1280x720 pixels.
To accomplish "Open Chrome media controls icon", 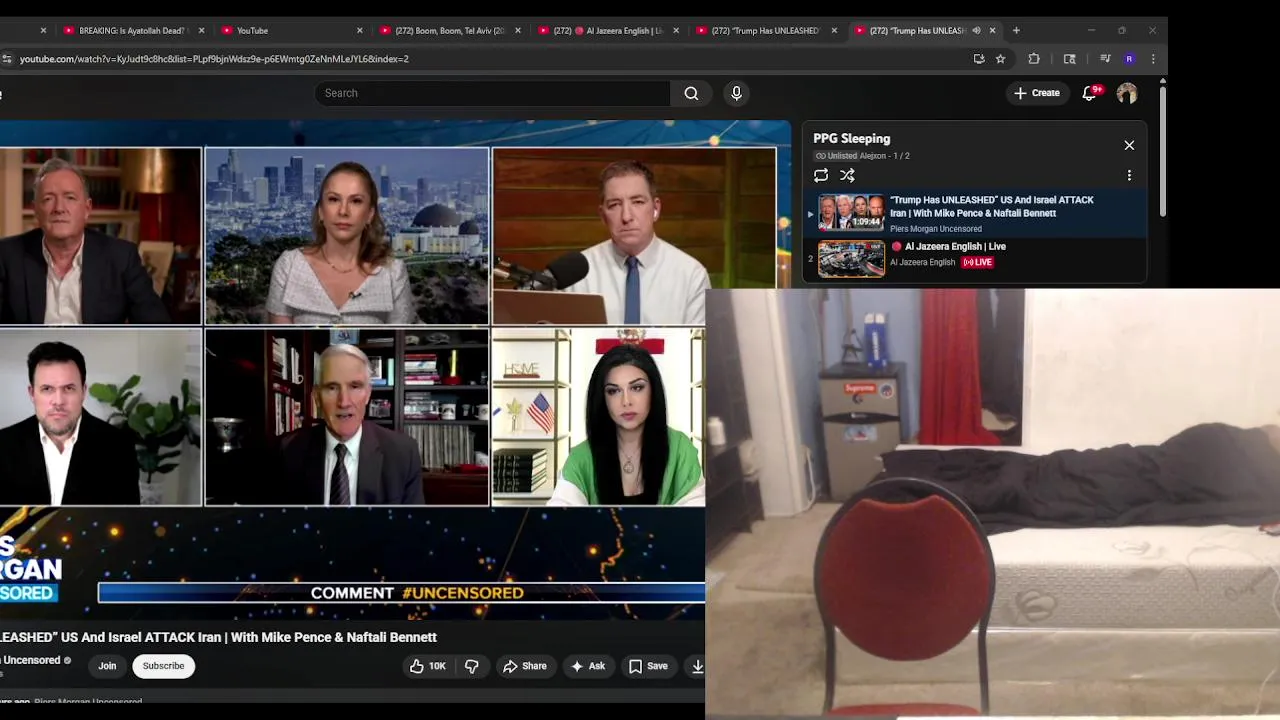I will pos(1105,59).
